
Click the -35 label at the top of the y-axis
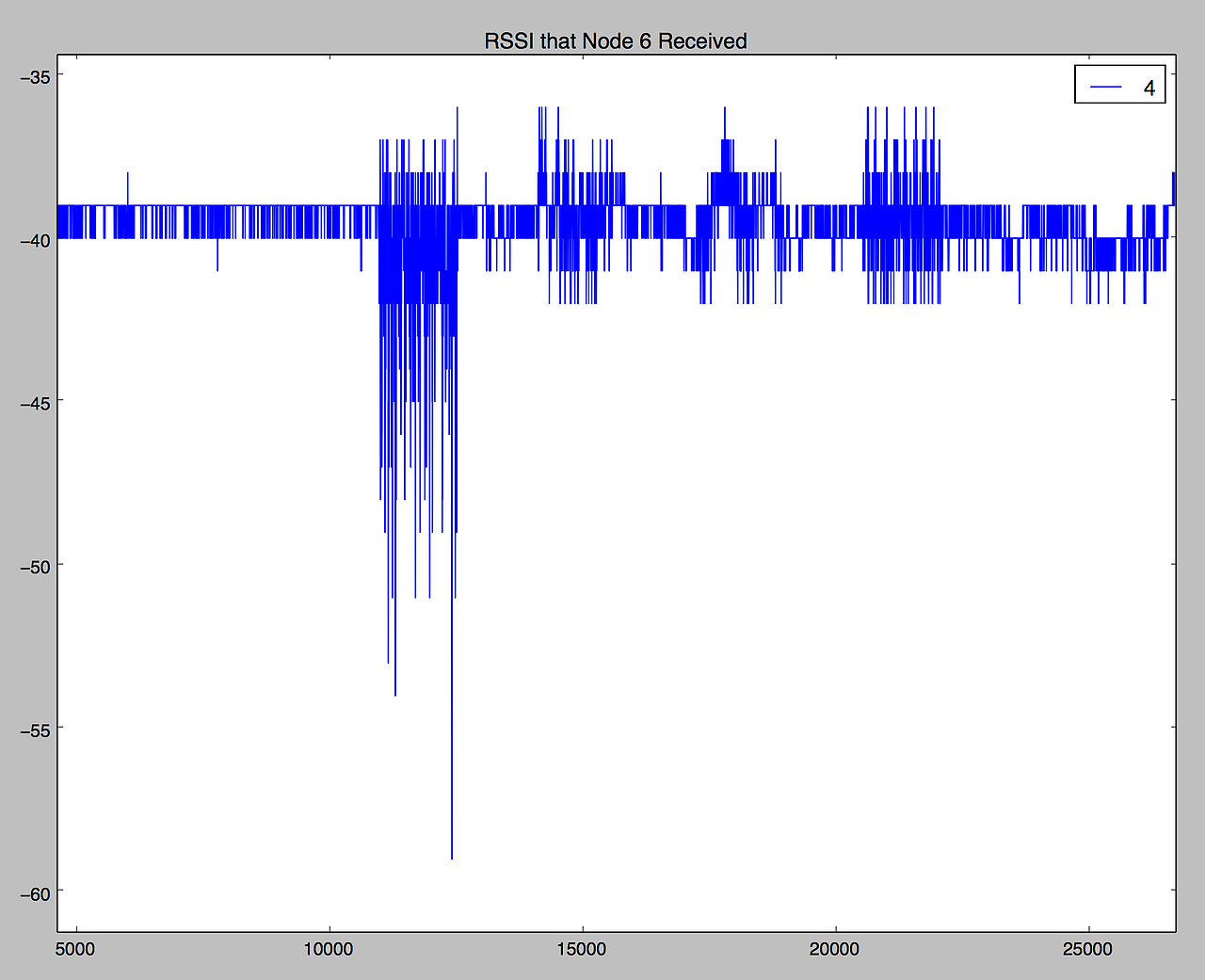click(x=35, y=77)
